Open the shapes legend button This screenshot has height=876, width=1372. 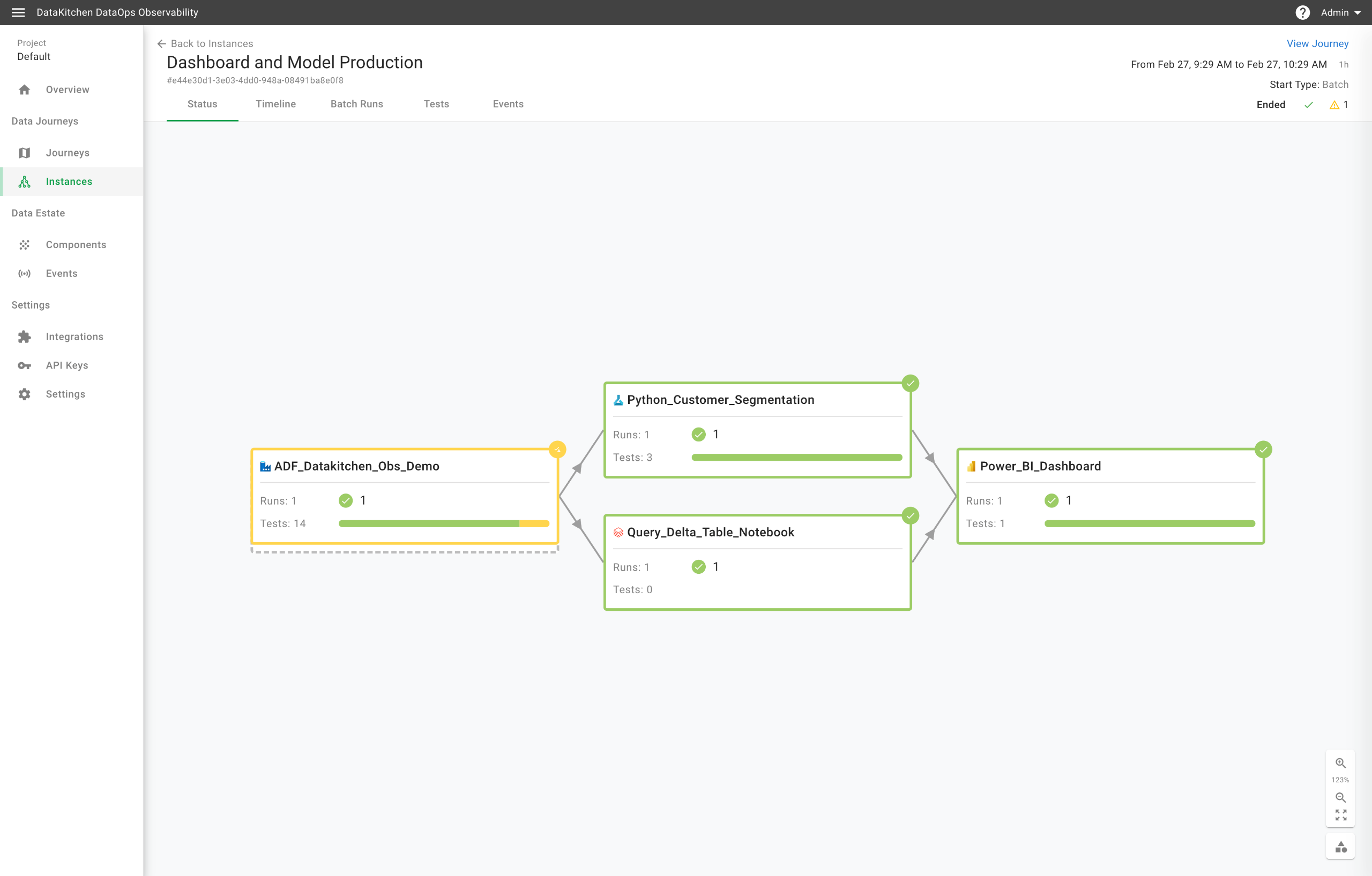[x=1340, y=847]
